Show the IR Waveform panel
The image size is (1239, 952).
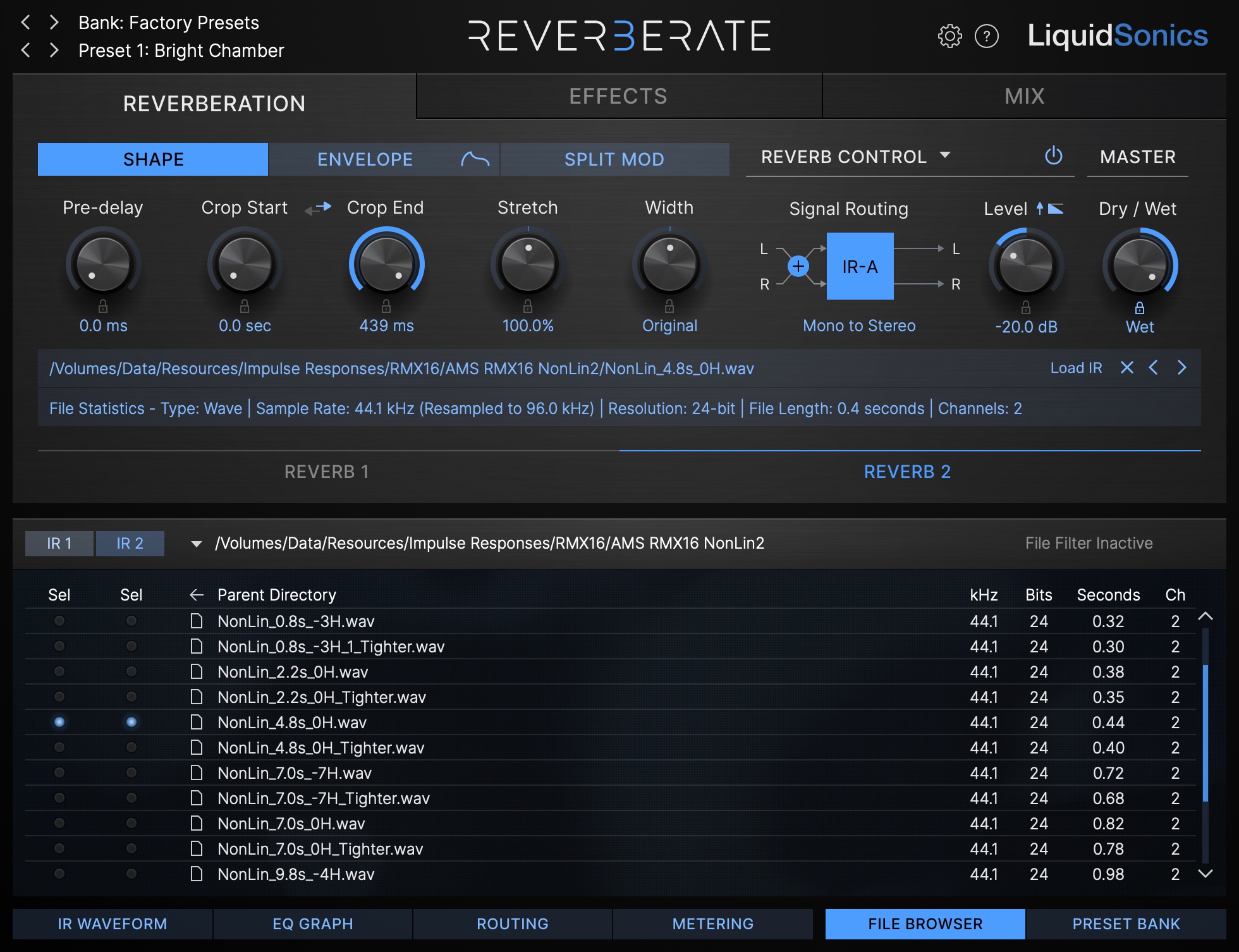(x=113, y=924)
